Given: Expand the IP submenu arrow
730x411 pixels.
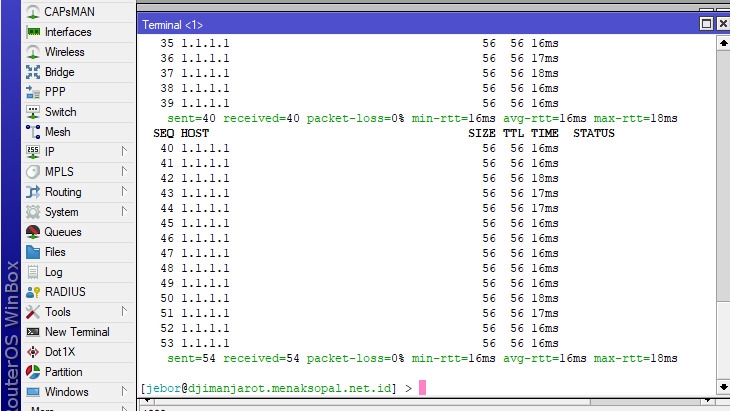Looking at the screenshot, I should pyautogui.click(x=124, y=152).
